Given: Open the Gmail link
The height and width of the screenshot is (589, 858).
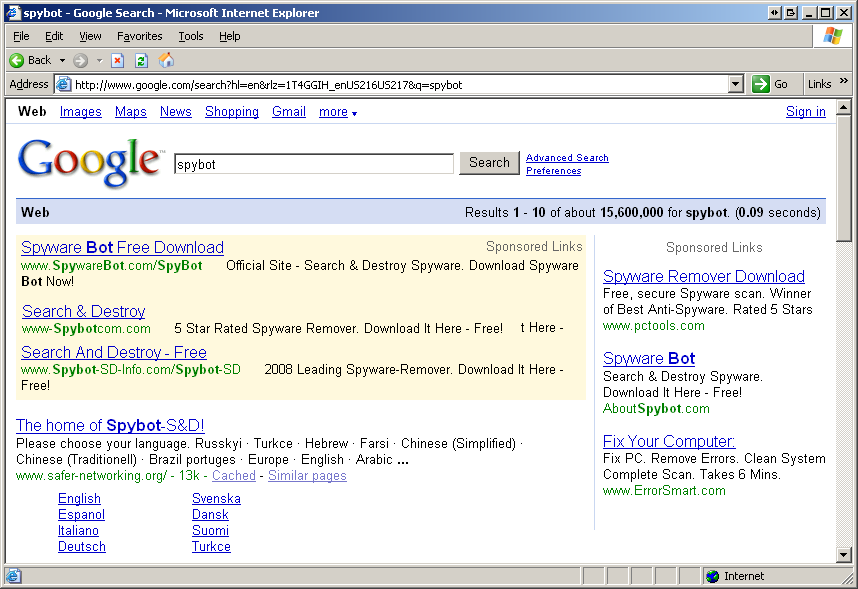Looking at the screenshot, I should pyautogui.click(x=289, y=112).
